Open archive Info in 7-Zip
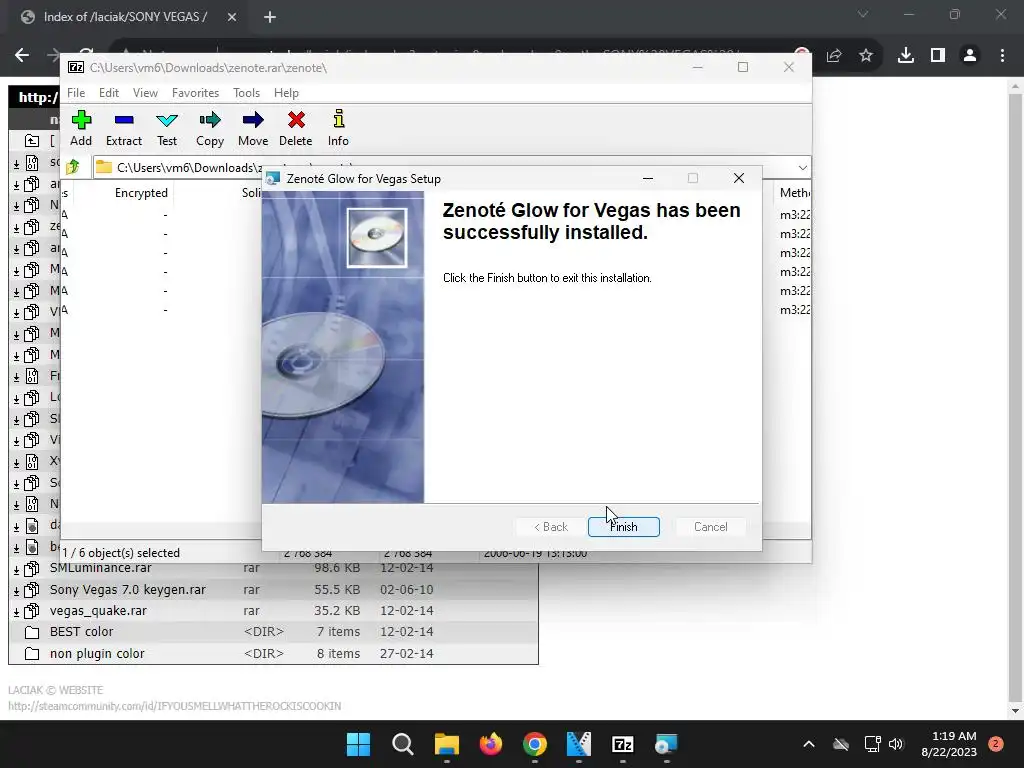 click(x=338, y=129)
